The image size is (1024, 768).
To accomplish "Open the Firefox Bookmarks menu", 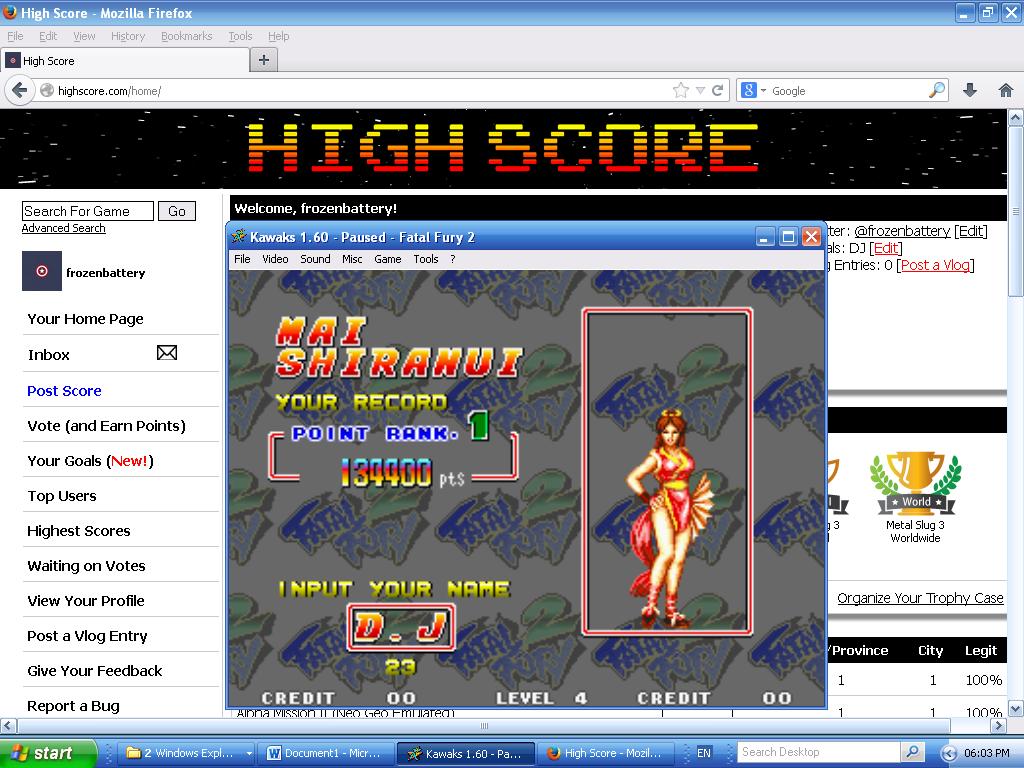I will click(x=187, y=36).
